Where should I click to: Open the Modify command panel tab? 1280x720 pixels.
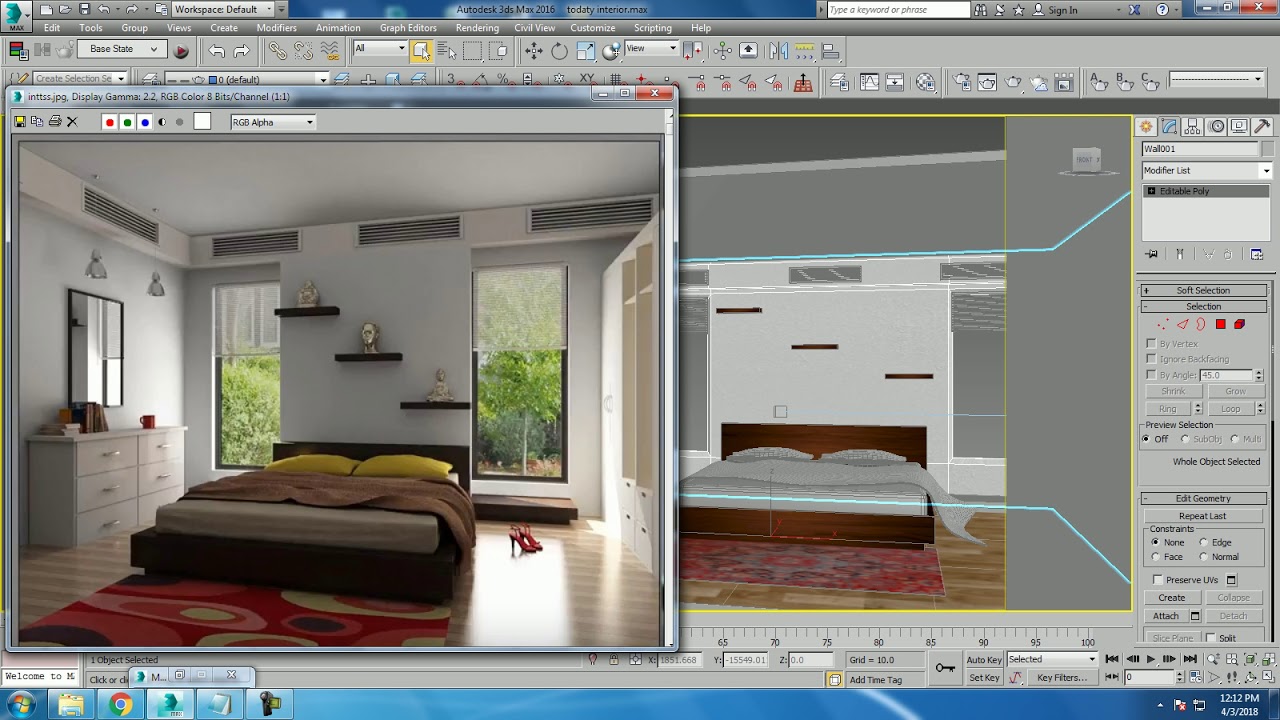pos(1169,127)
